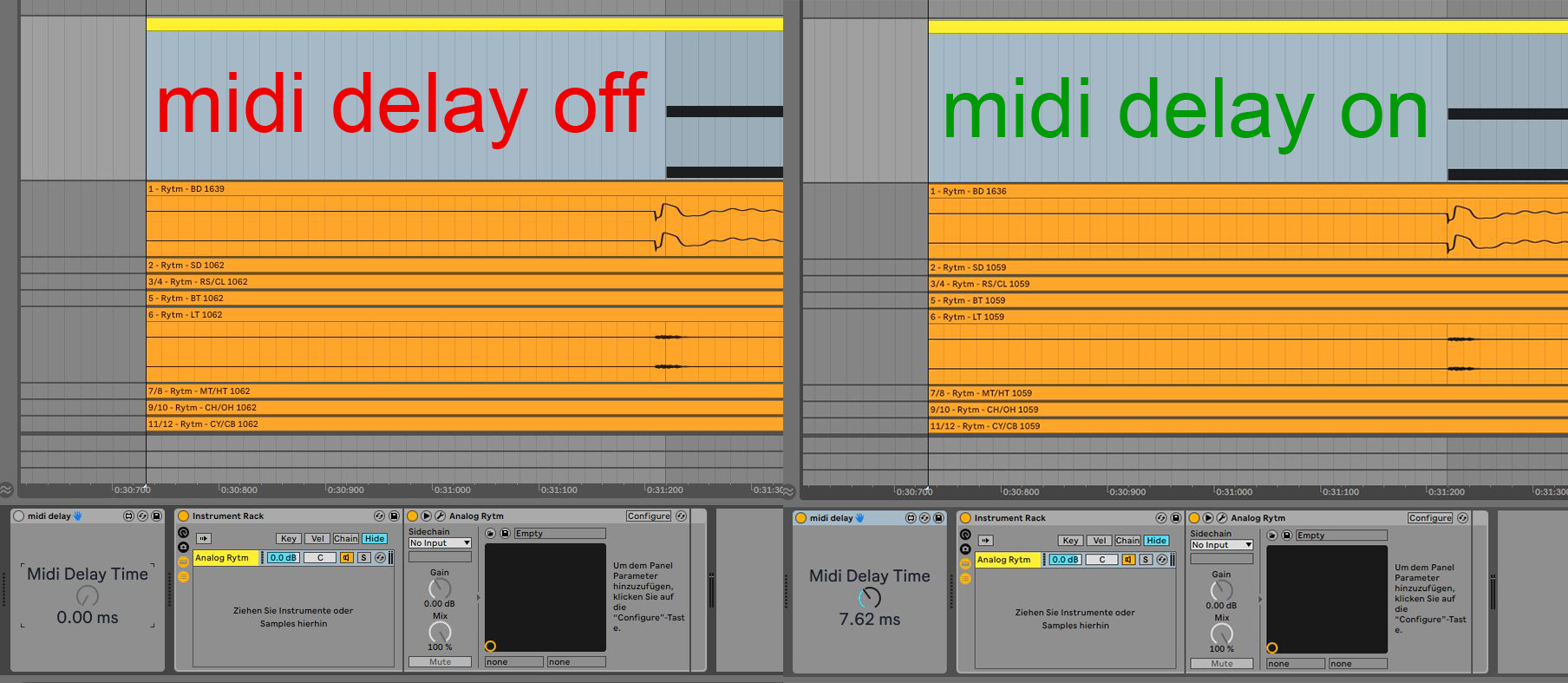Click Hide button in right Instrument Rack

pyautogui.click(x=1157, y=541)
